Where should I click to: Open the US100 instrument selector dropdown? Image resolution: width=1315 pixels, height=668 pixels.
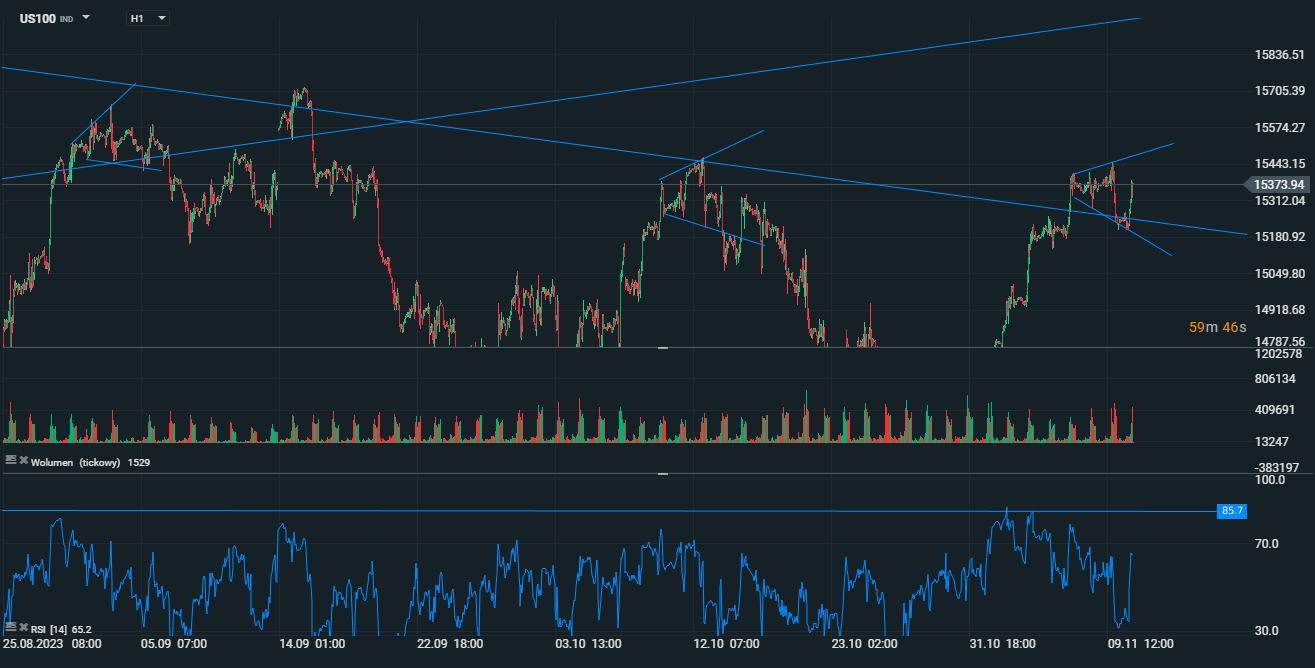pyautogui.click(x=86, y=18)
